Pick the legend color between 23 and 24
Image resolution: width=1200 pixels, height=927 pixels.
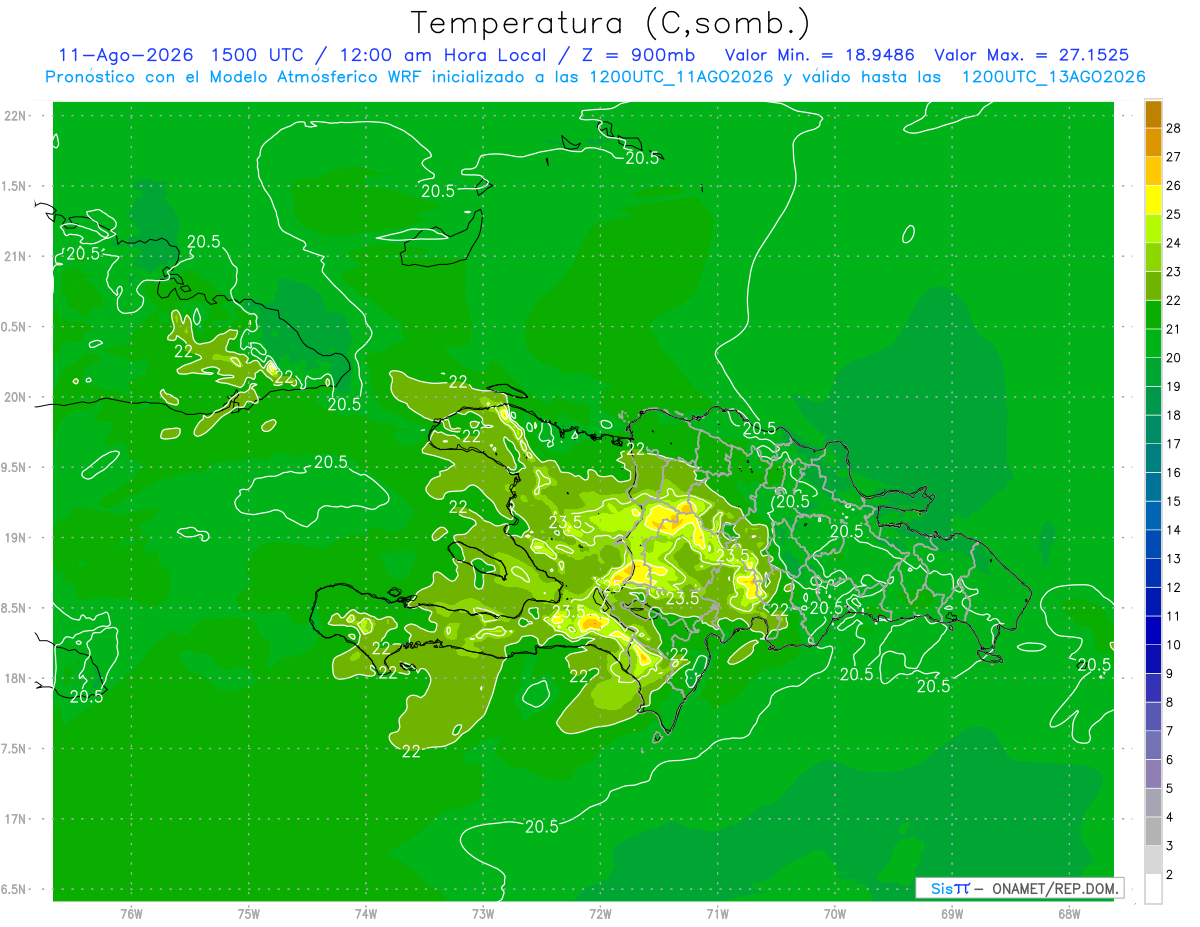[x=1153, y=257]
